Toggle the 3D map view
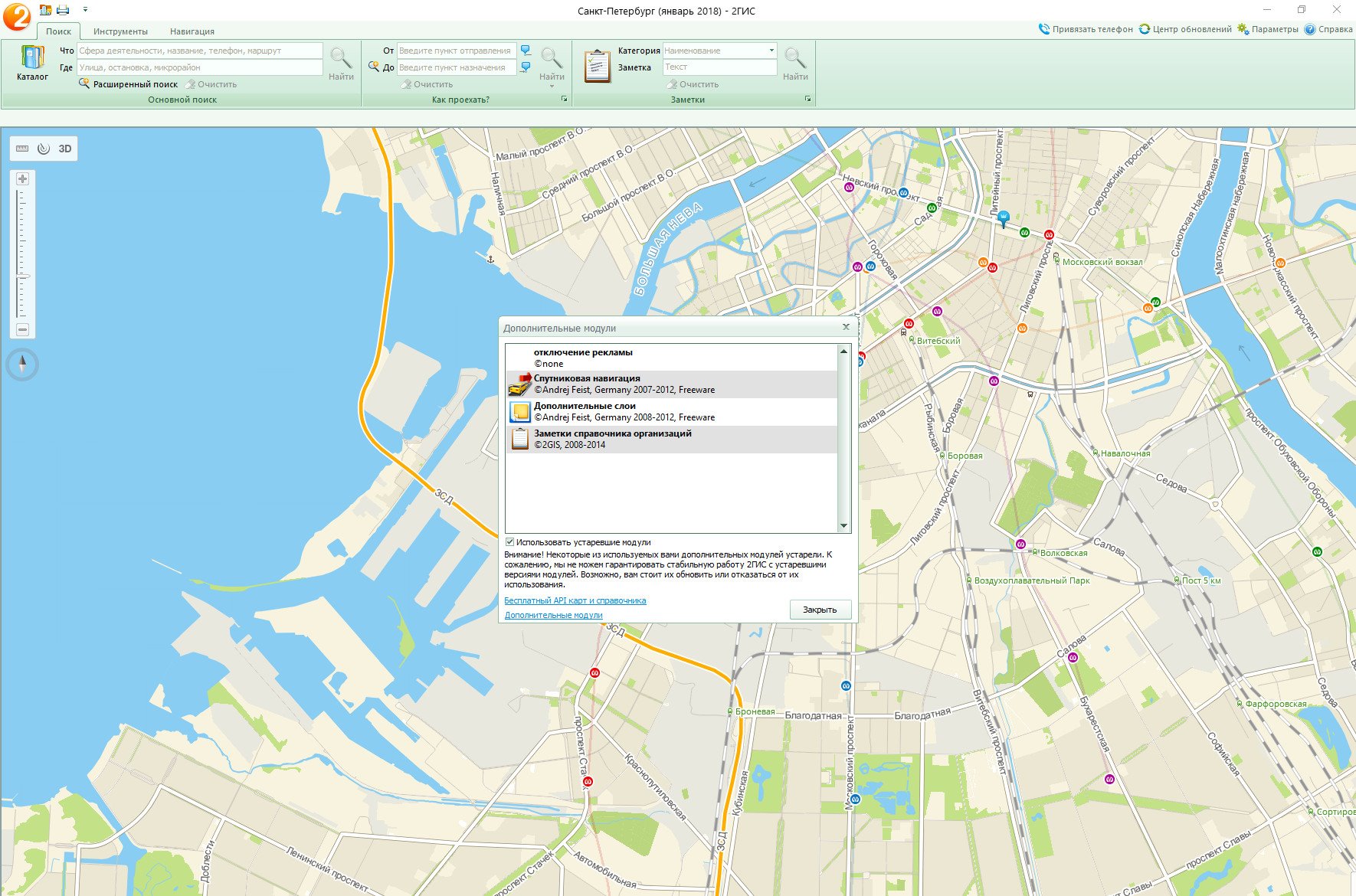Viewport: 1356px width, 896px height. [x=65, y=149]
